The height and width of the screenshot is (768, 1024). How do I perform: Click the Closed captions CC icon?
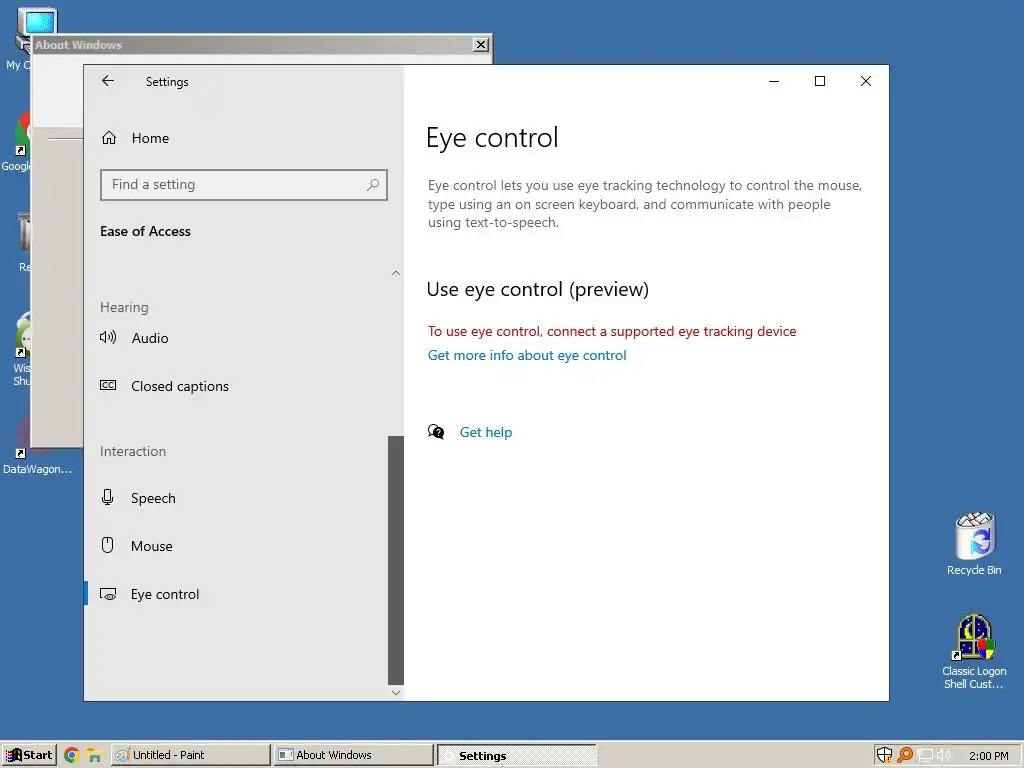click(x=108, y=385)
